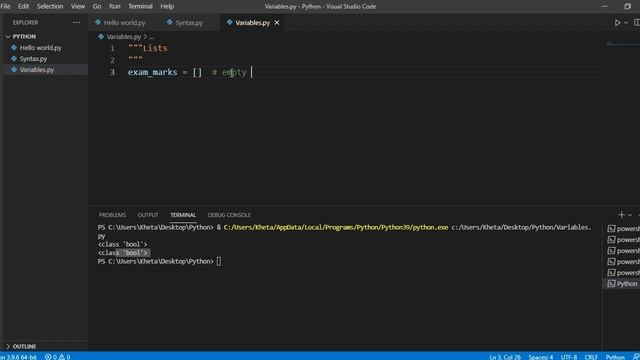Open Explorer more actions ellipsis
Viewport: 640px width, 360px height.
click(76, 22)
